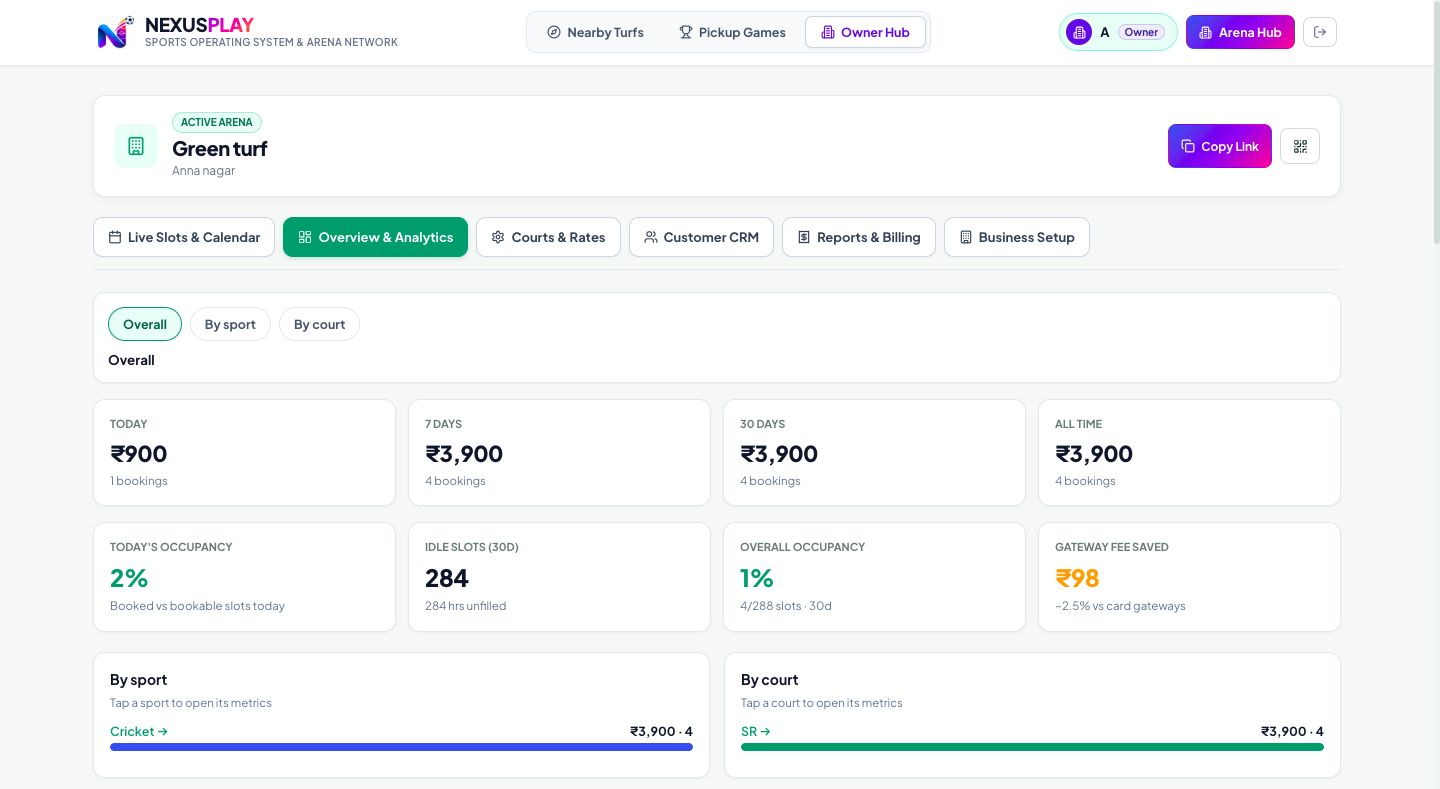This screenshot has width=1440, height=789.
Task: Click the Idle Slots 284 value
Action: pos(447,578)
